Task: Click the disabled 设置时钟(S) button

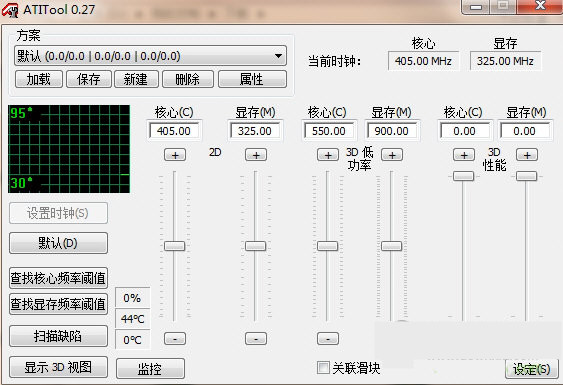Action: click(x=58, y=213)
